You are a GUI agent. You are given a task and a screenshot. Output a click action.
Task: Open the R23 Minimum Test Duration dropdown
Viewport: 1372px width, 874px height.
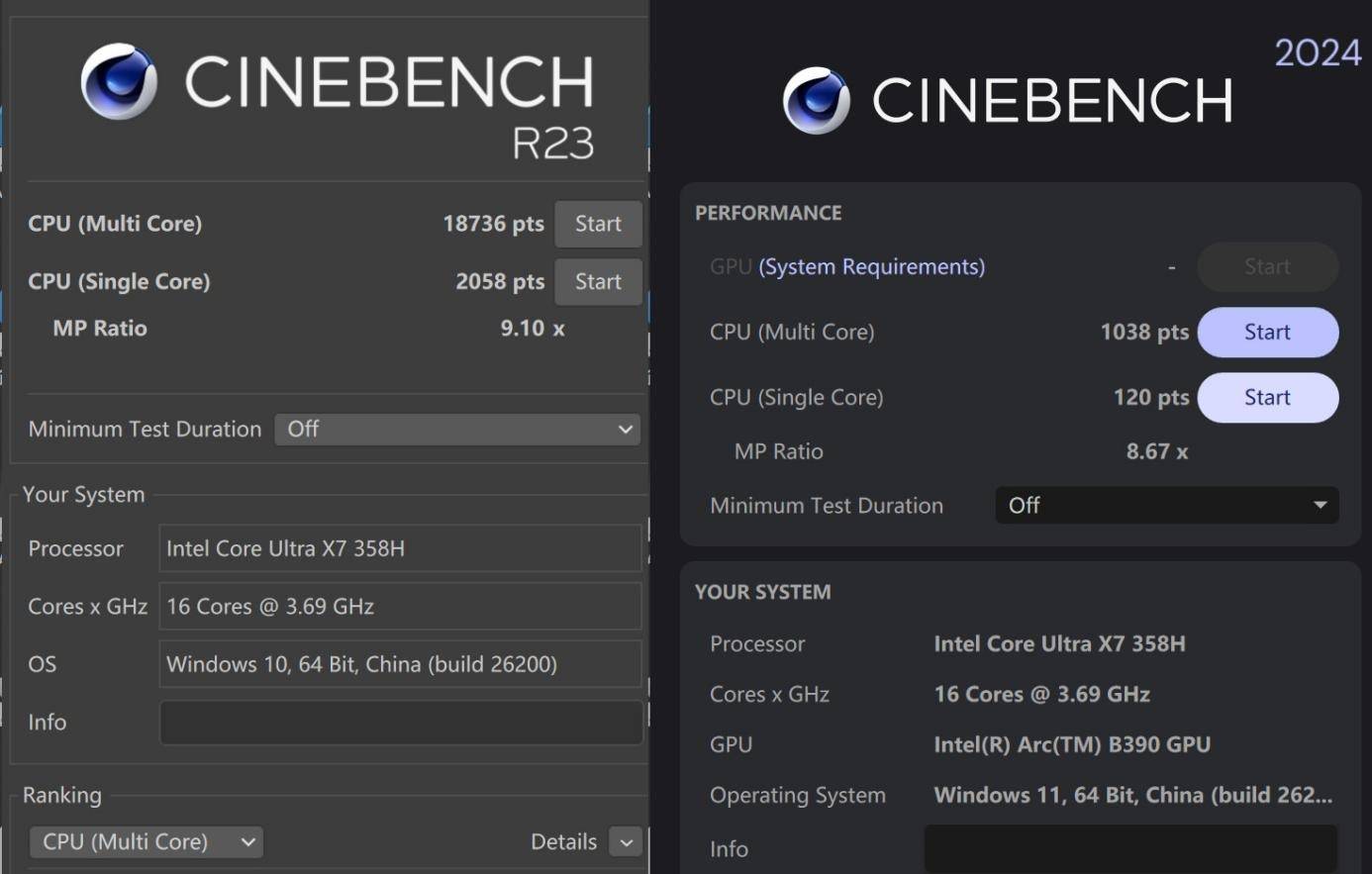457,429
